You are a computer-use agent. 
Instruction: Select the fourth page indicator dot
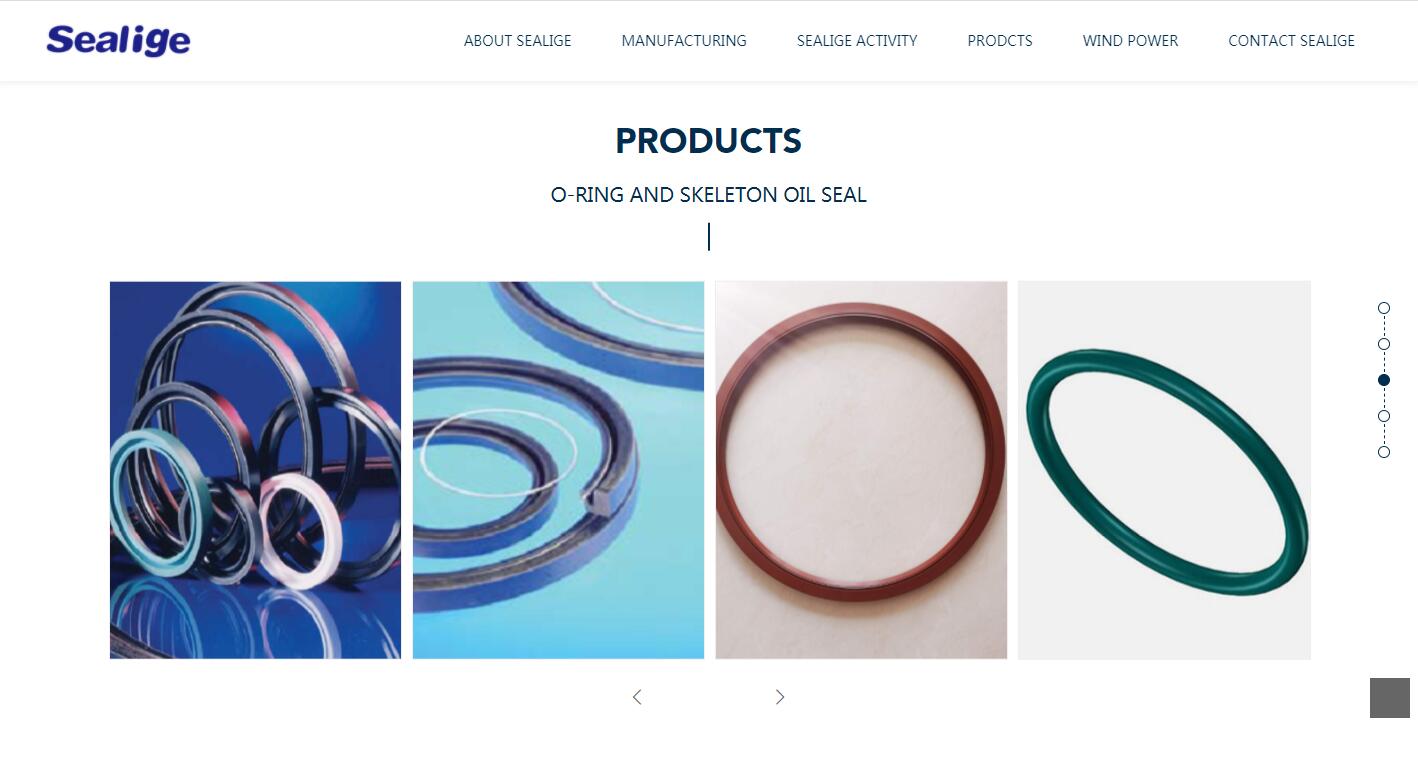[x=1384, y=416]
